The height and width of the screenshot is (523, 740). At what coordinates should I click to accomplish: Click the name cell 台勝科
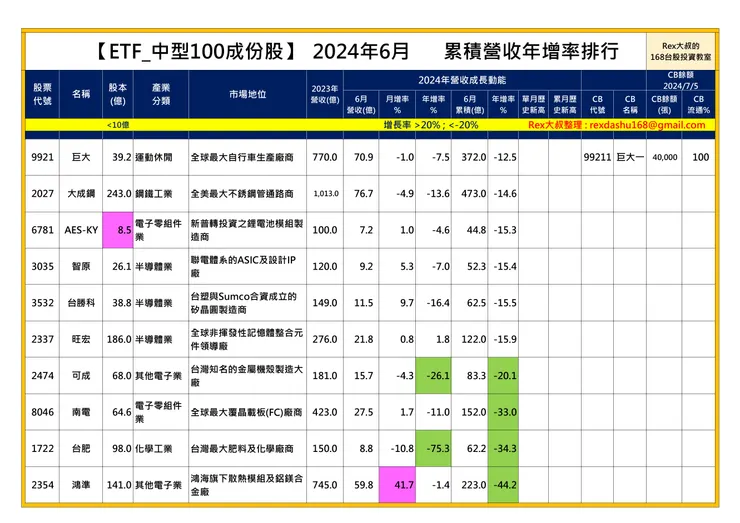coord(81,303)
